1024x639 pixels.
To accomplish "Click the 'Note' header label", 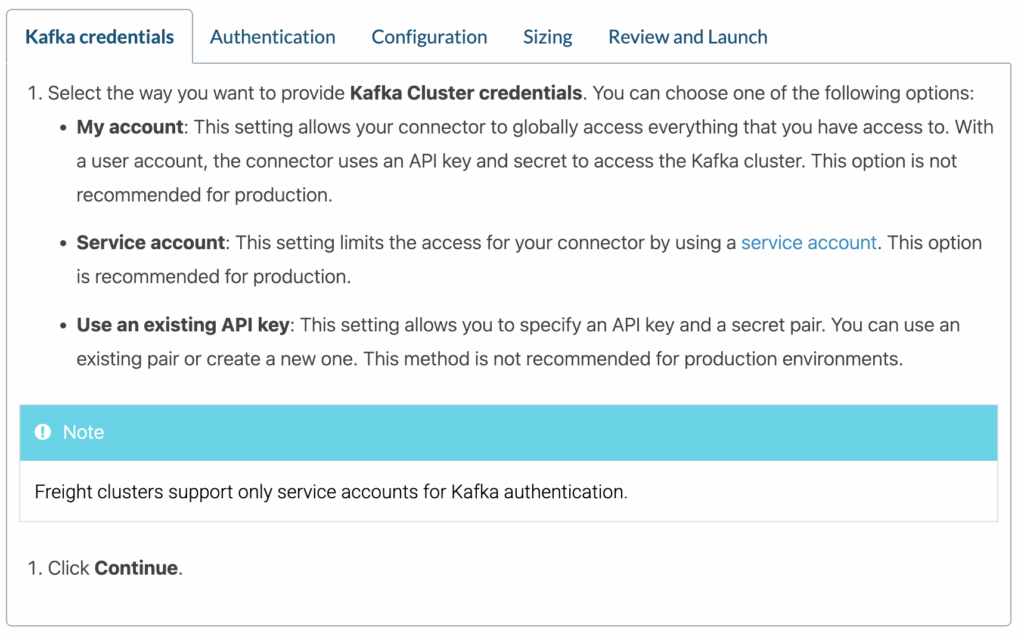I will point(83,432).
